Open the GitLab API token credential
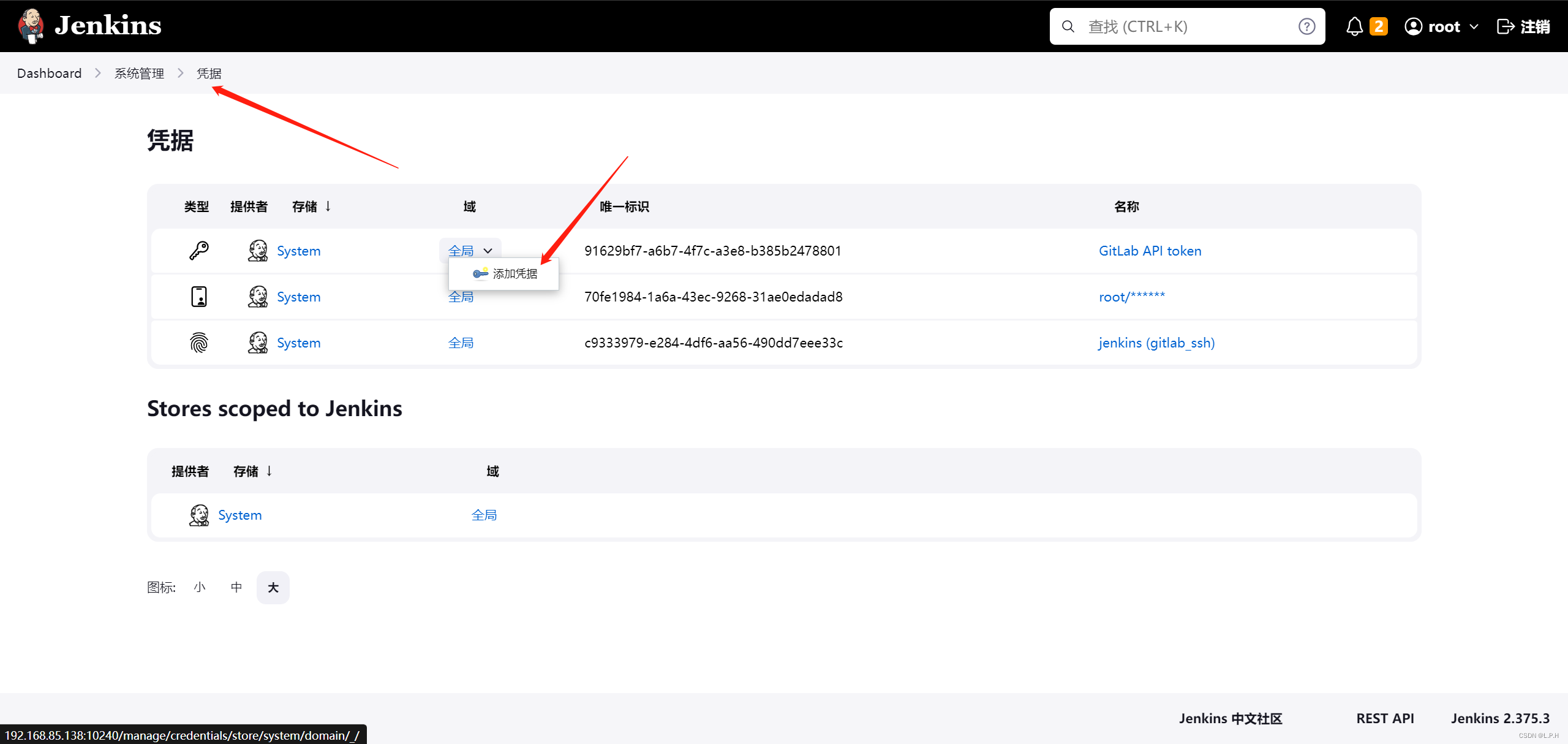The image size is (1568, 744). coord(1150,251)
